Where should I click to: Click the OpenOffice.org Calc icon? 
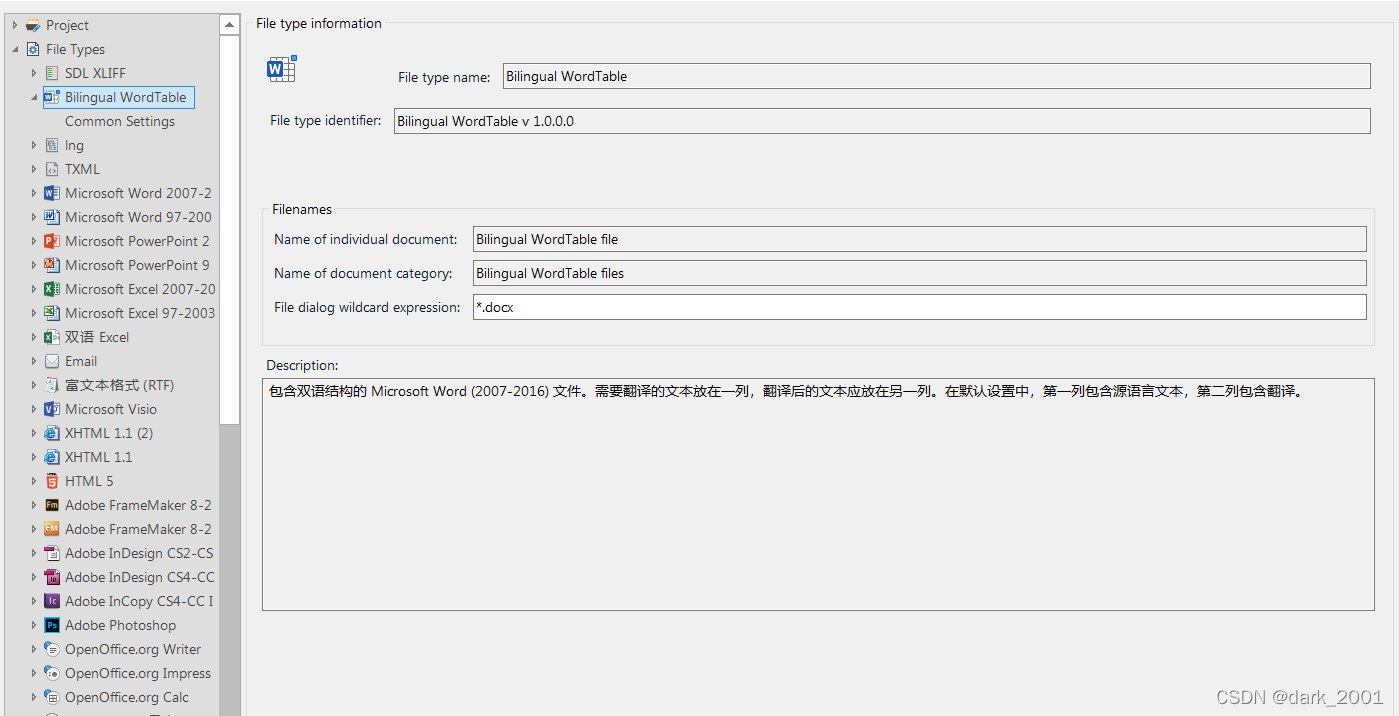pyautogui.click(x=52, y=697)
